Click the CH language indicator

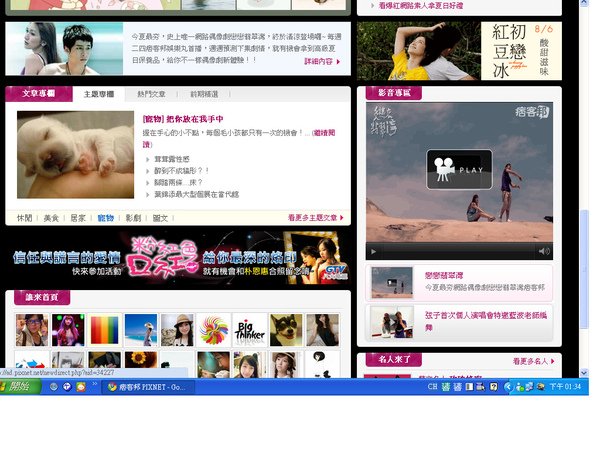pos(432,386)
